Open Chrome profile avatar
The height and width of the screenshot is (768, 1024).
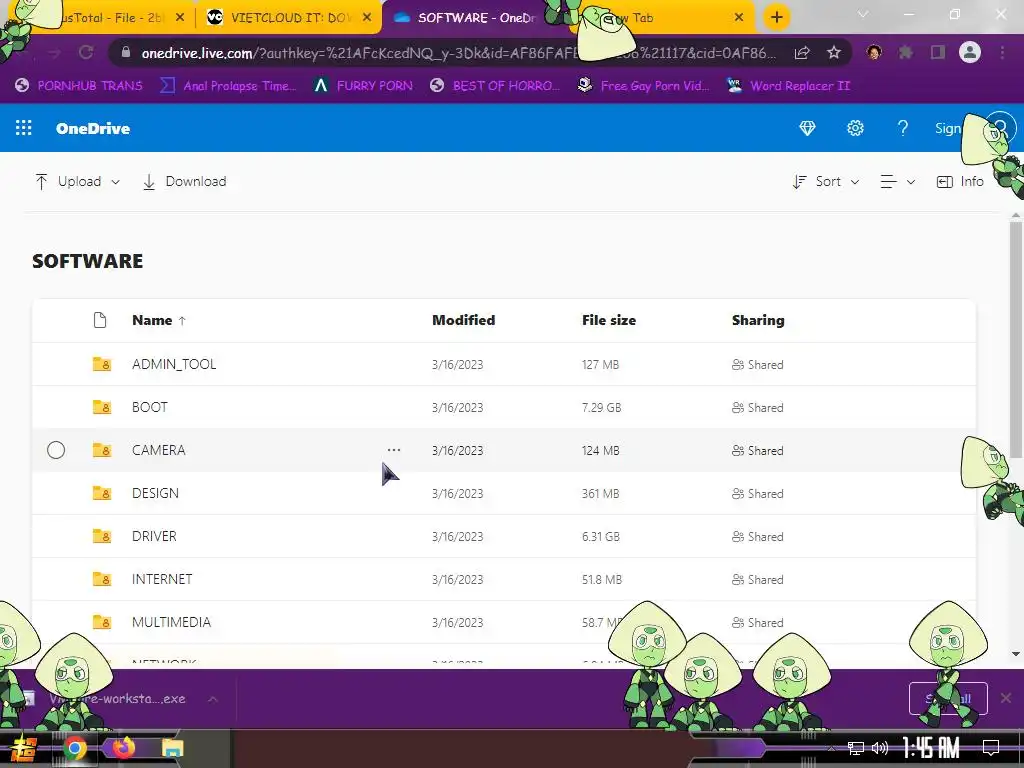970,52
